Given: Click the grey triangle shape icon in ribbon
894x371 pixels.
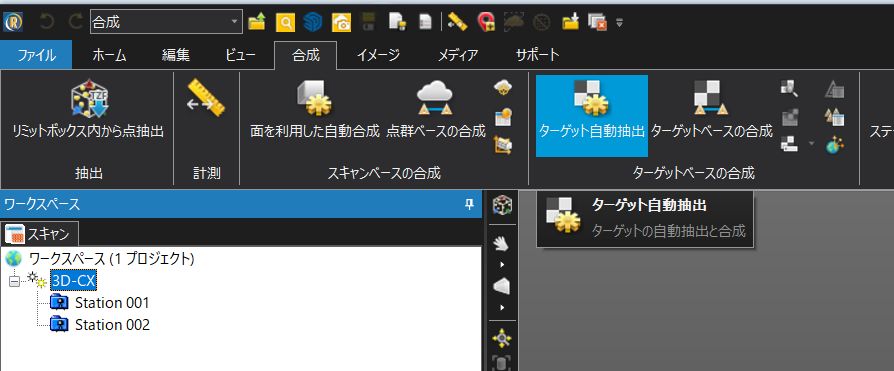Looking at the screenshot, I should [x=835, y=88].
